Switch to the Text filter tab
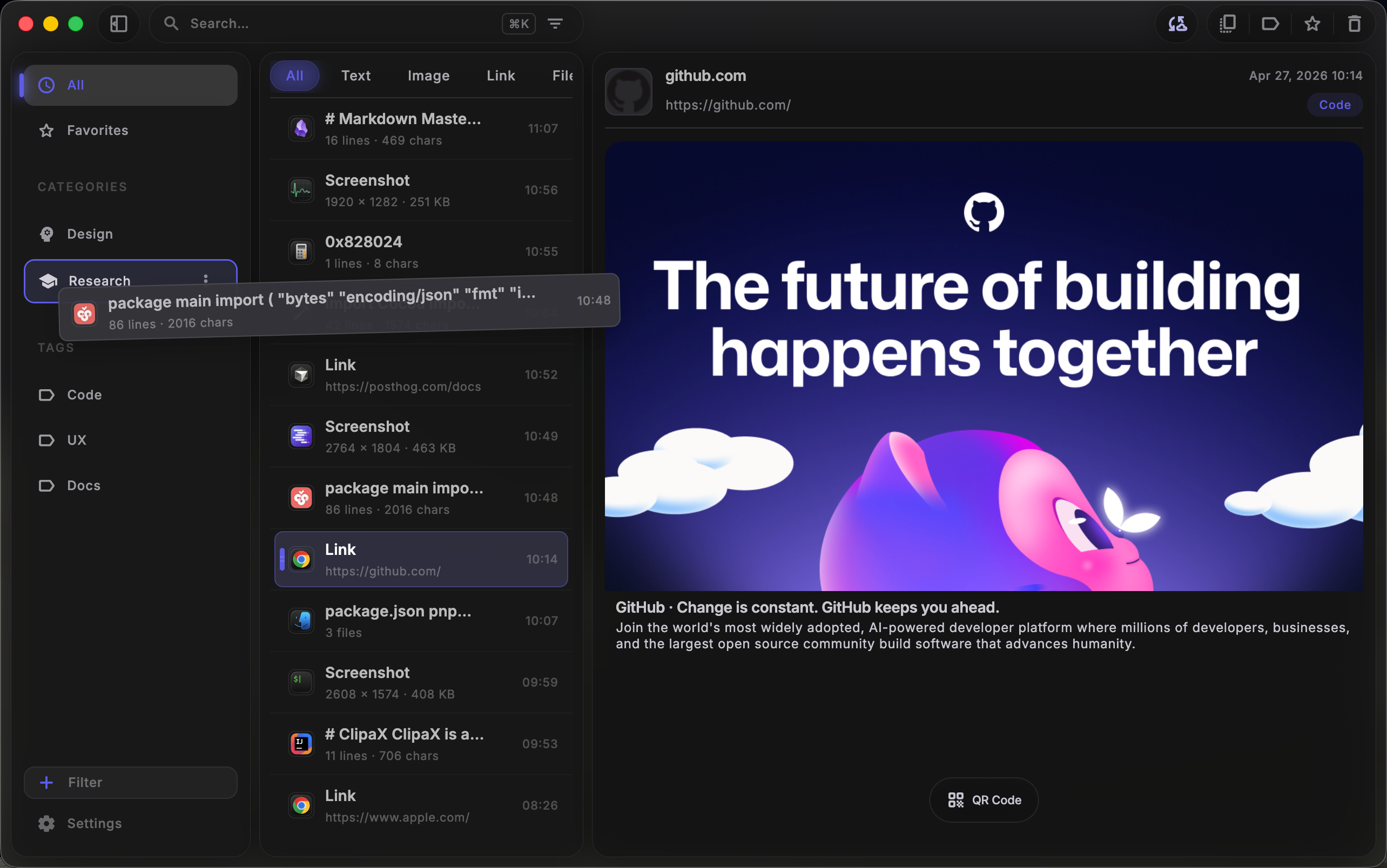1387x868 pixels. (x=355, y=76)
